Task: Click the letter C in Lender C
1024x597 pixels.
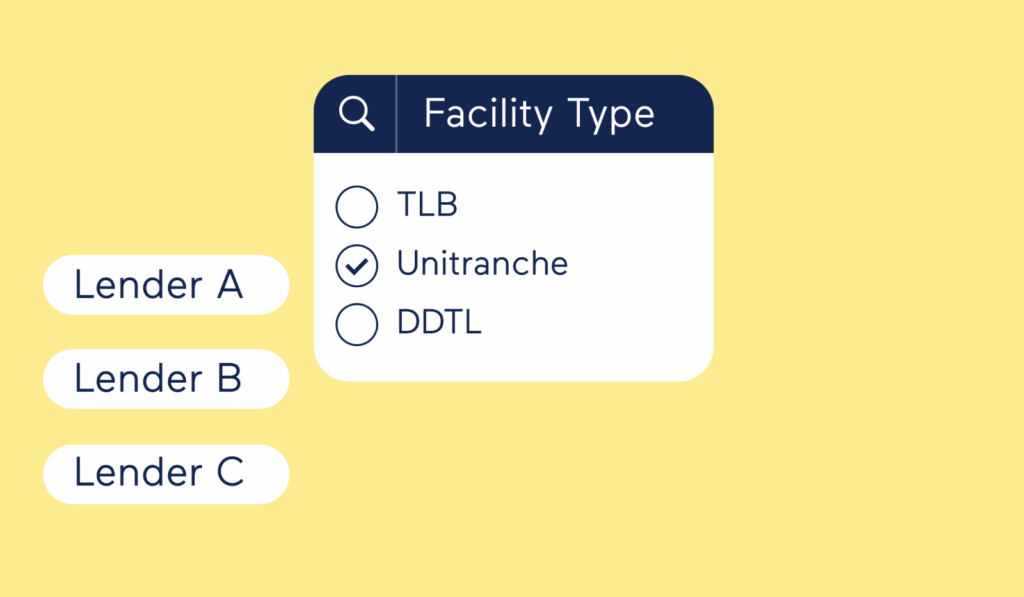Action: coord(230,473)
